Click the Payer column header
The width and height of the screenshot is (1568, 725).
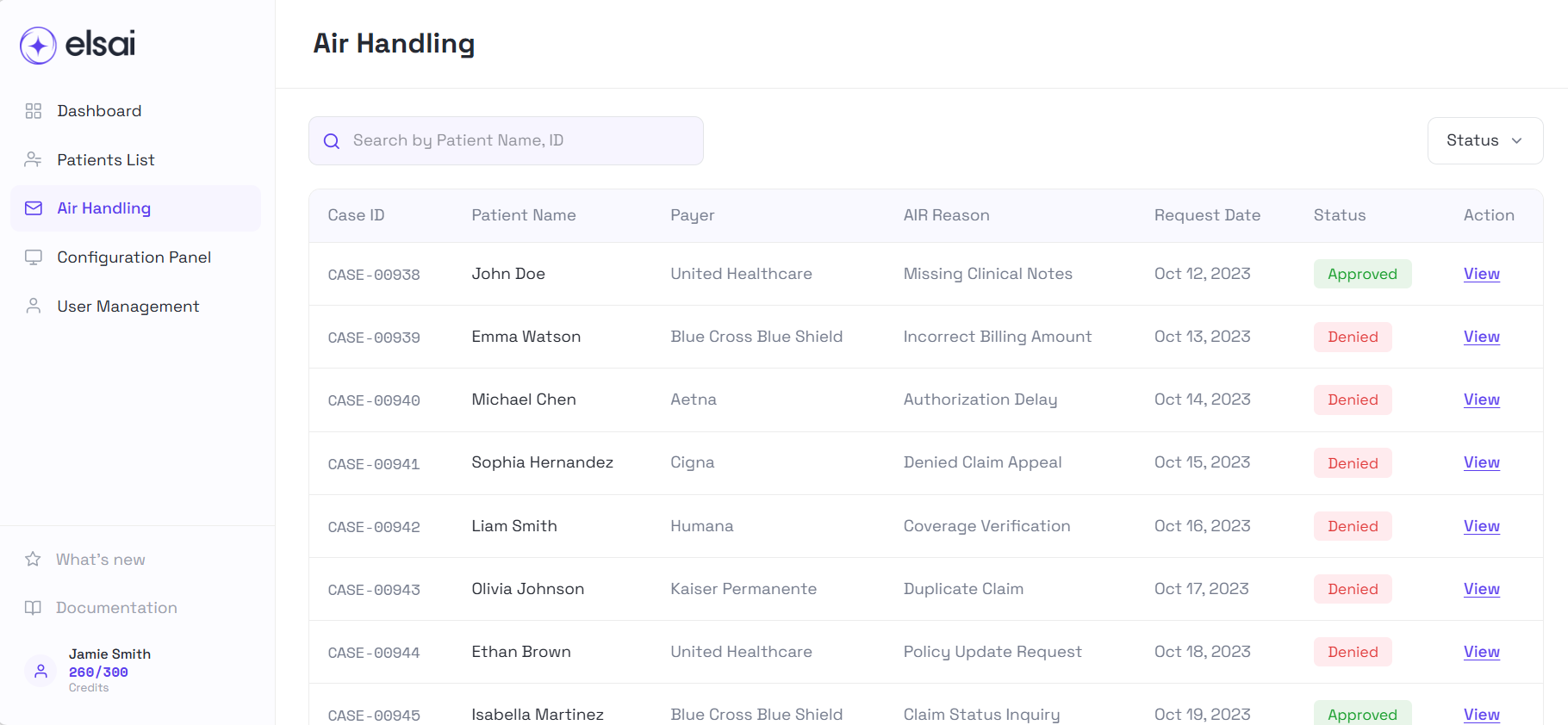(x=693, y=215)
